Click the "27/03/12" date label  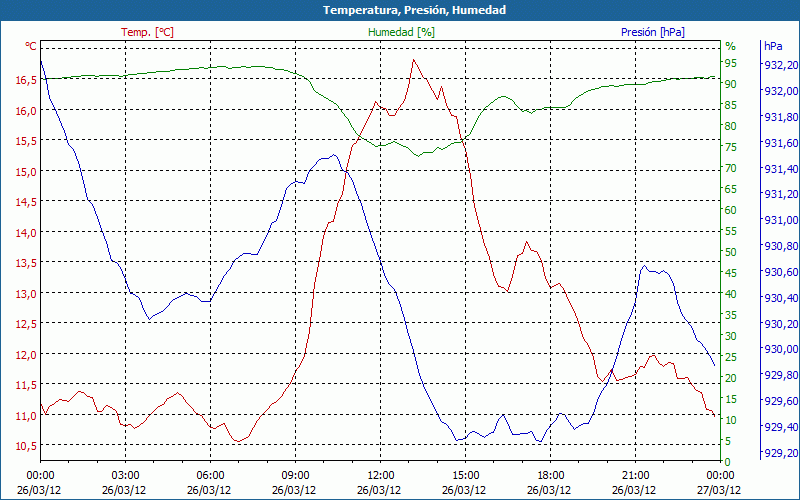pos(719,490)
